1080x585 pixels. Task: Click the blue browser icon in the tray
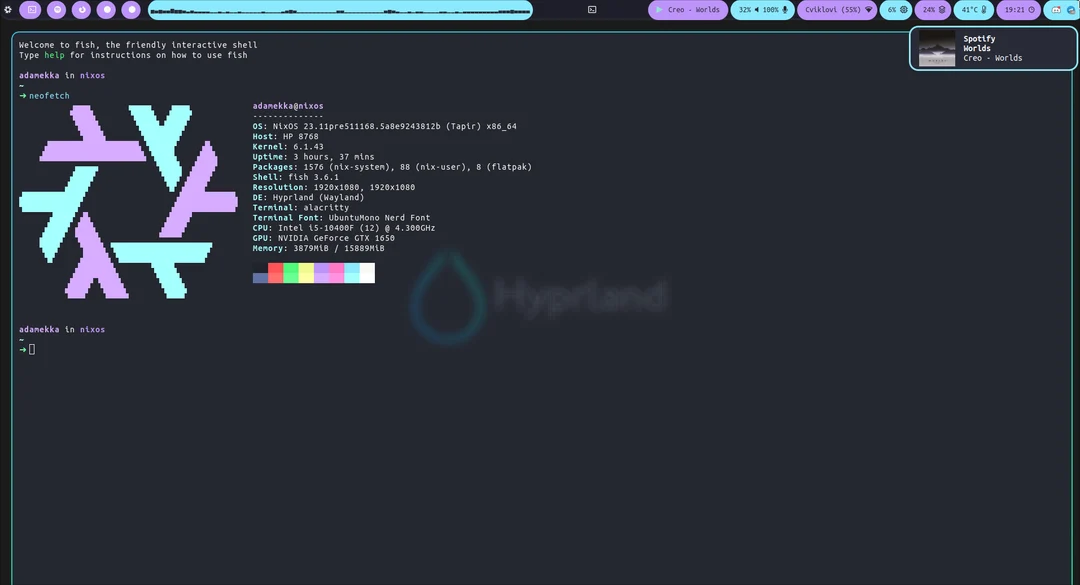pos(1071,10)
